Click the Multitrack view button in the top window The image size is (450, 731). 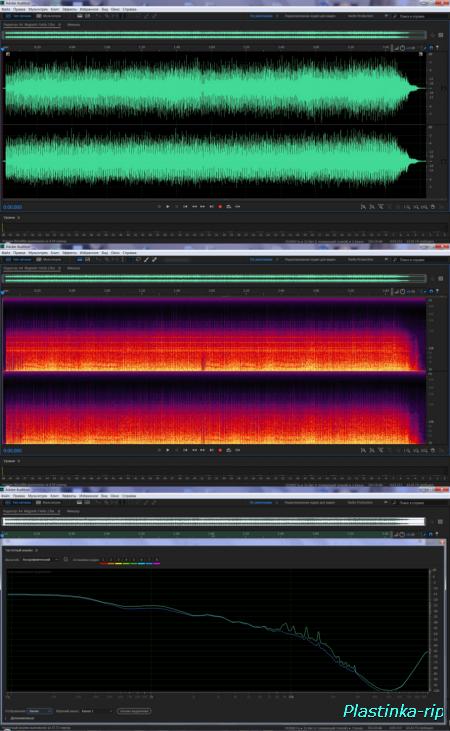(48, 16)
